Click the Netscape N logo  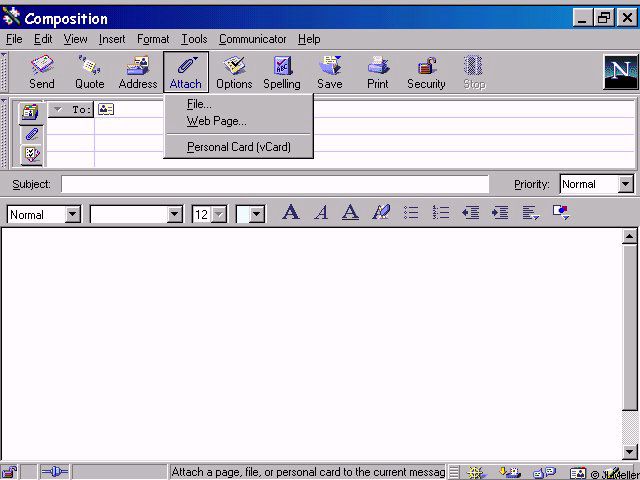[621, 72]
